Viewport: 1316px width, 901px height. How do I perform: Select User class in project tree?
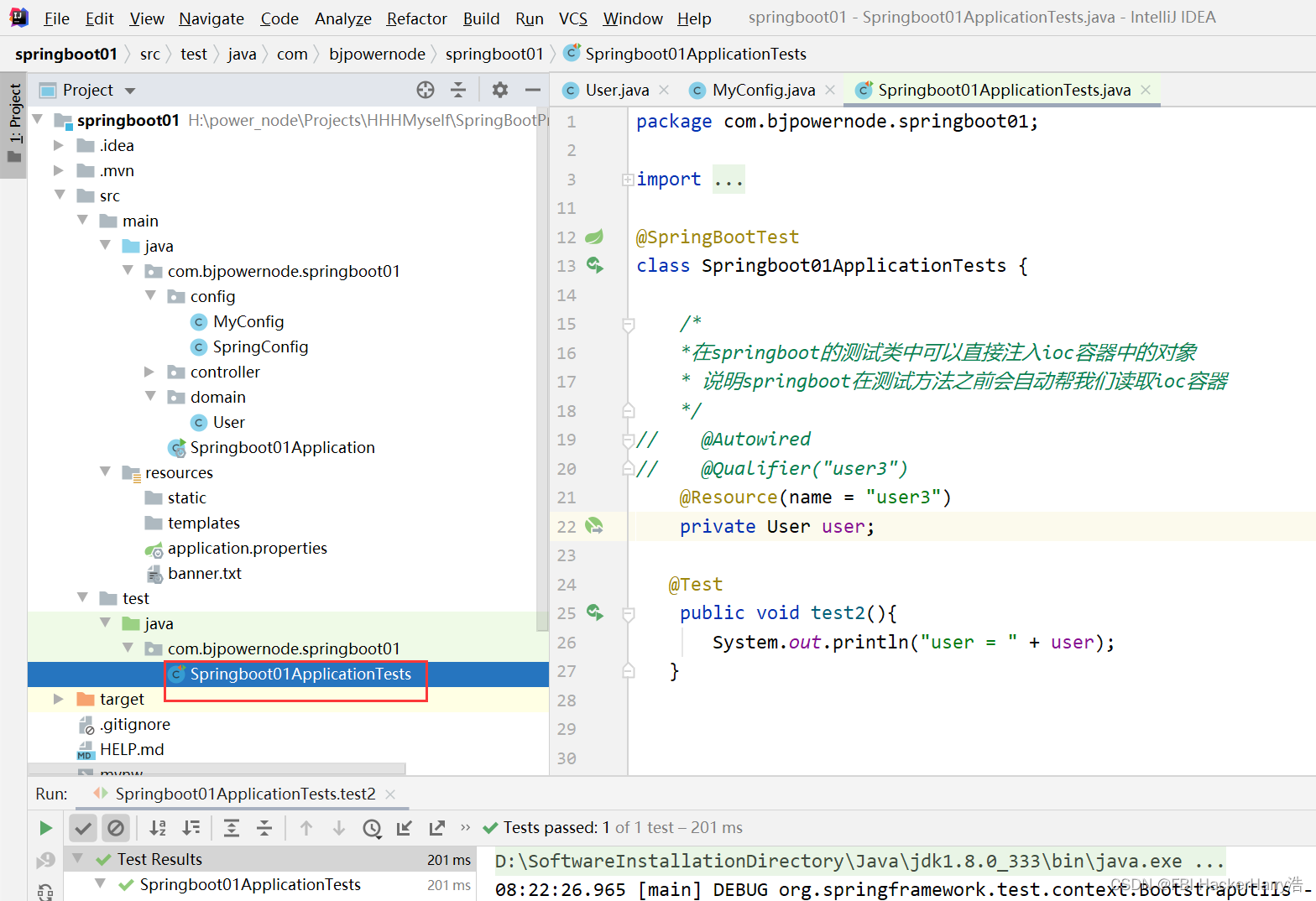point(229,423)
